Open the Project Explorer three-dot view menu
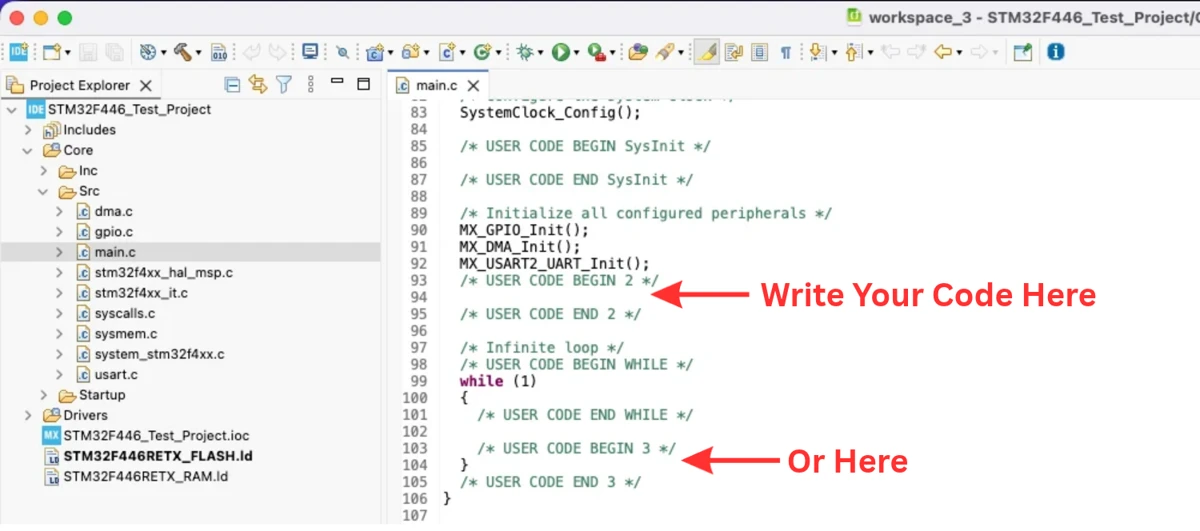 [310, 85]
